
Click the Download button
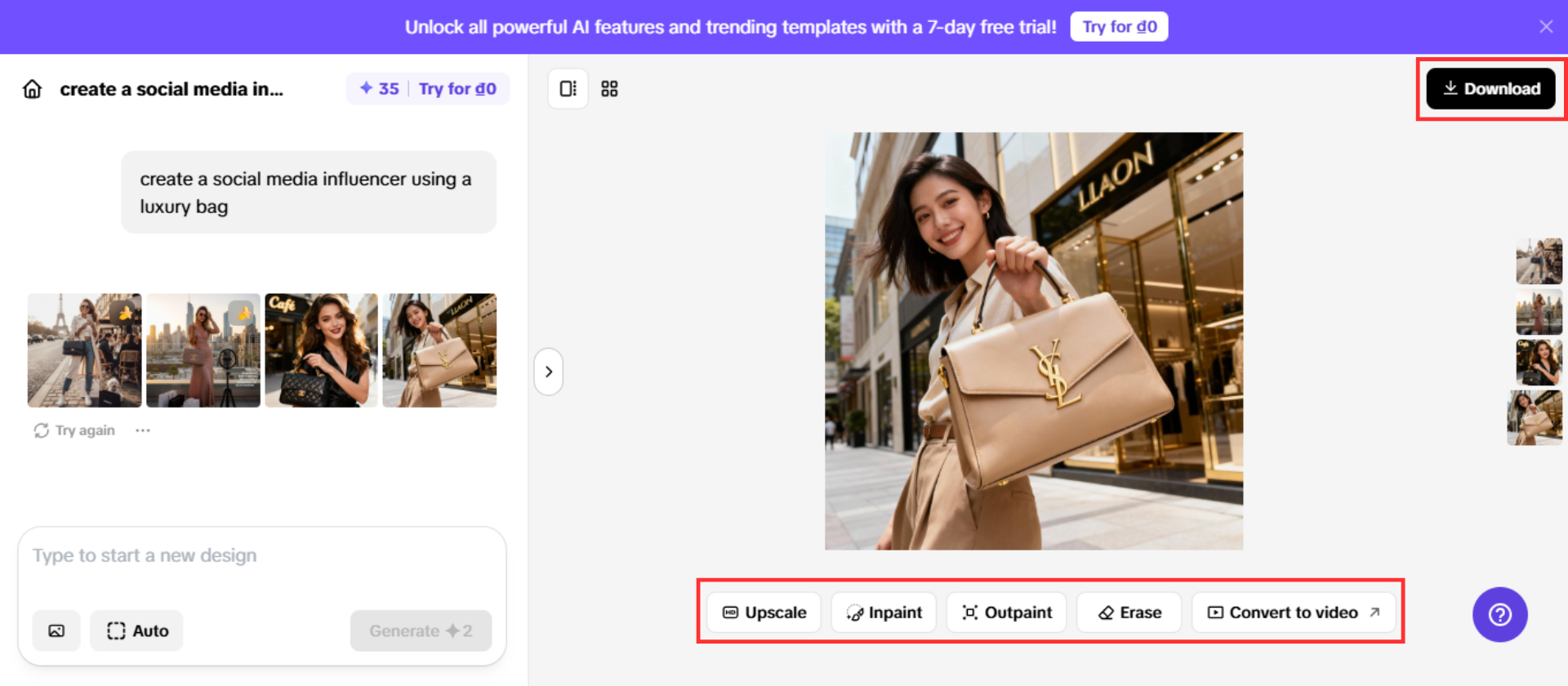pos(1490,88)
